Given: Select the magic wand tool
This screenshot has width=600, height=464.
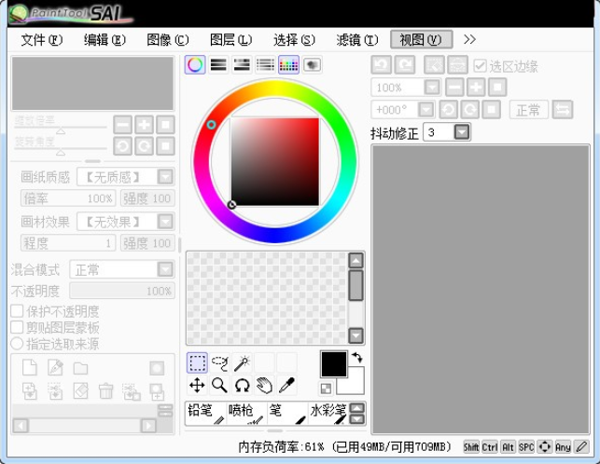Looking at the screenshot, I should coord(241,363).
